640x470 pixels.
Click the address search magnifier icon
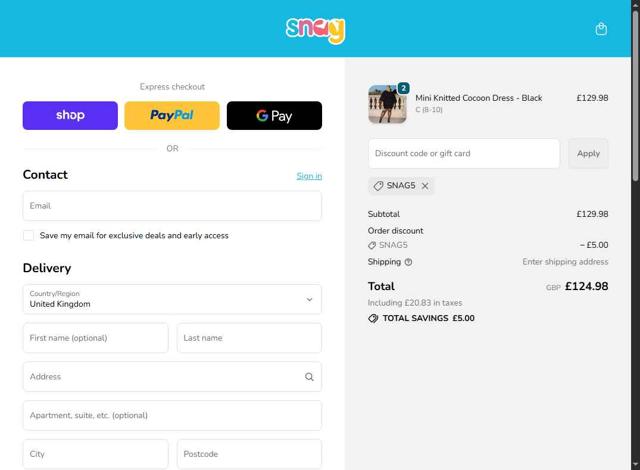pos(309,377)
